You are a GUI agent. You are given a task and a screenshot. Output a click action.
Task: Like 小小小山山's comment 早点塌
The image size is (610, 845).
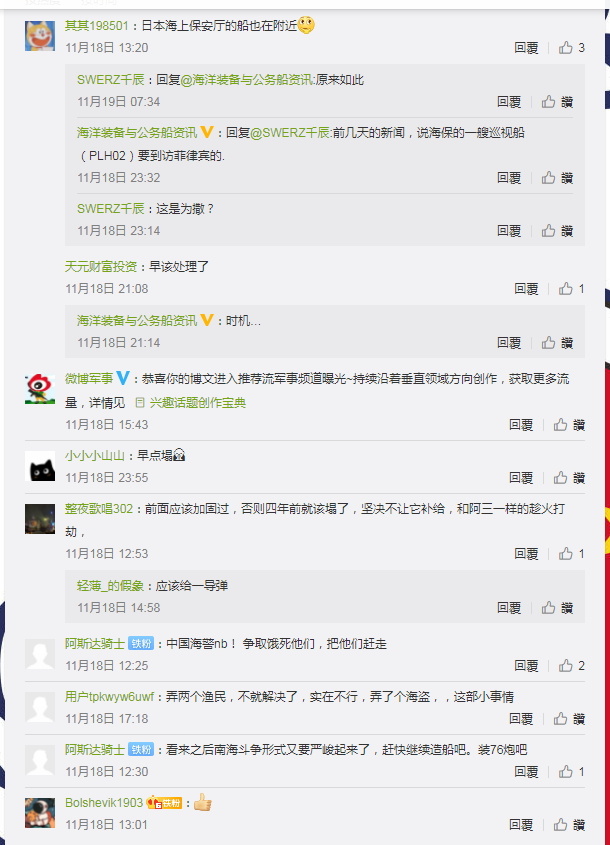[x=569, y=478]
